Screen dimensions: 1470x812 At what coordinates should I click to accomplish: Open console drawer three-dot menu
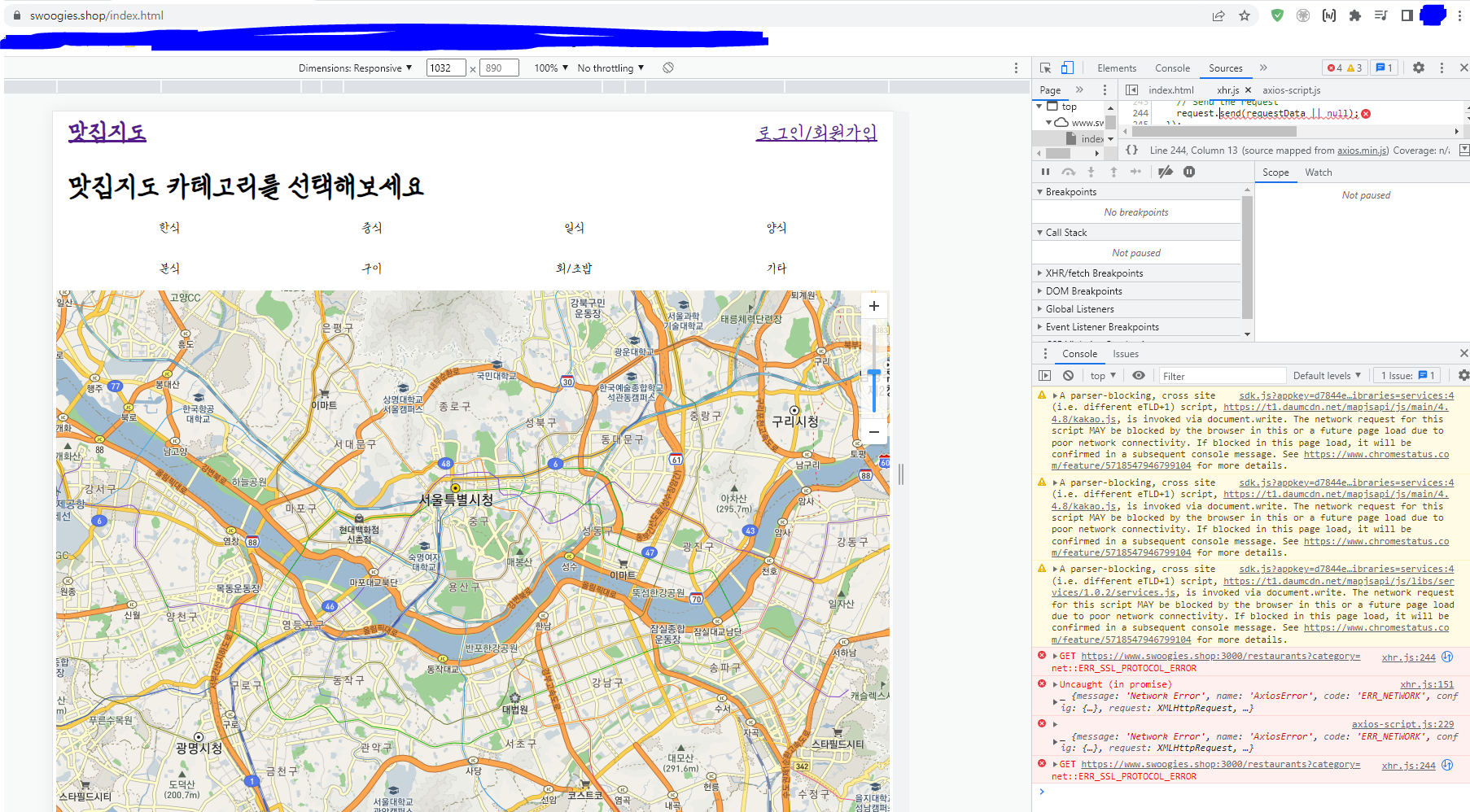1045,353
